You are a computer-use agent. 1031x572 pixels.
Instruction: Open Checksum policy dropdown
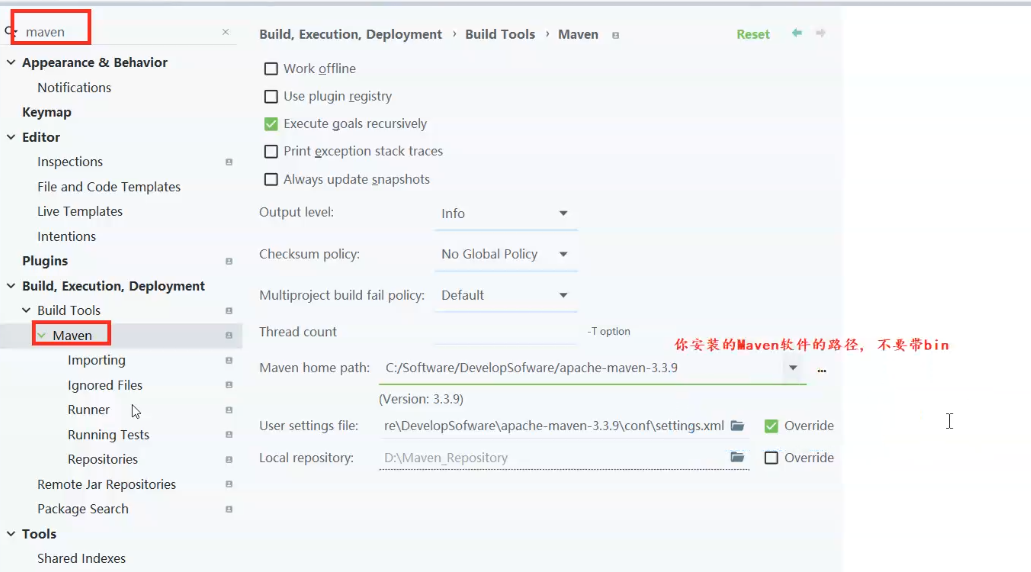click(x=505, y=254)
